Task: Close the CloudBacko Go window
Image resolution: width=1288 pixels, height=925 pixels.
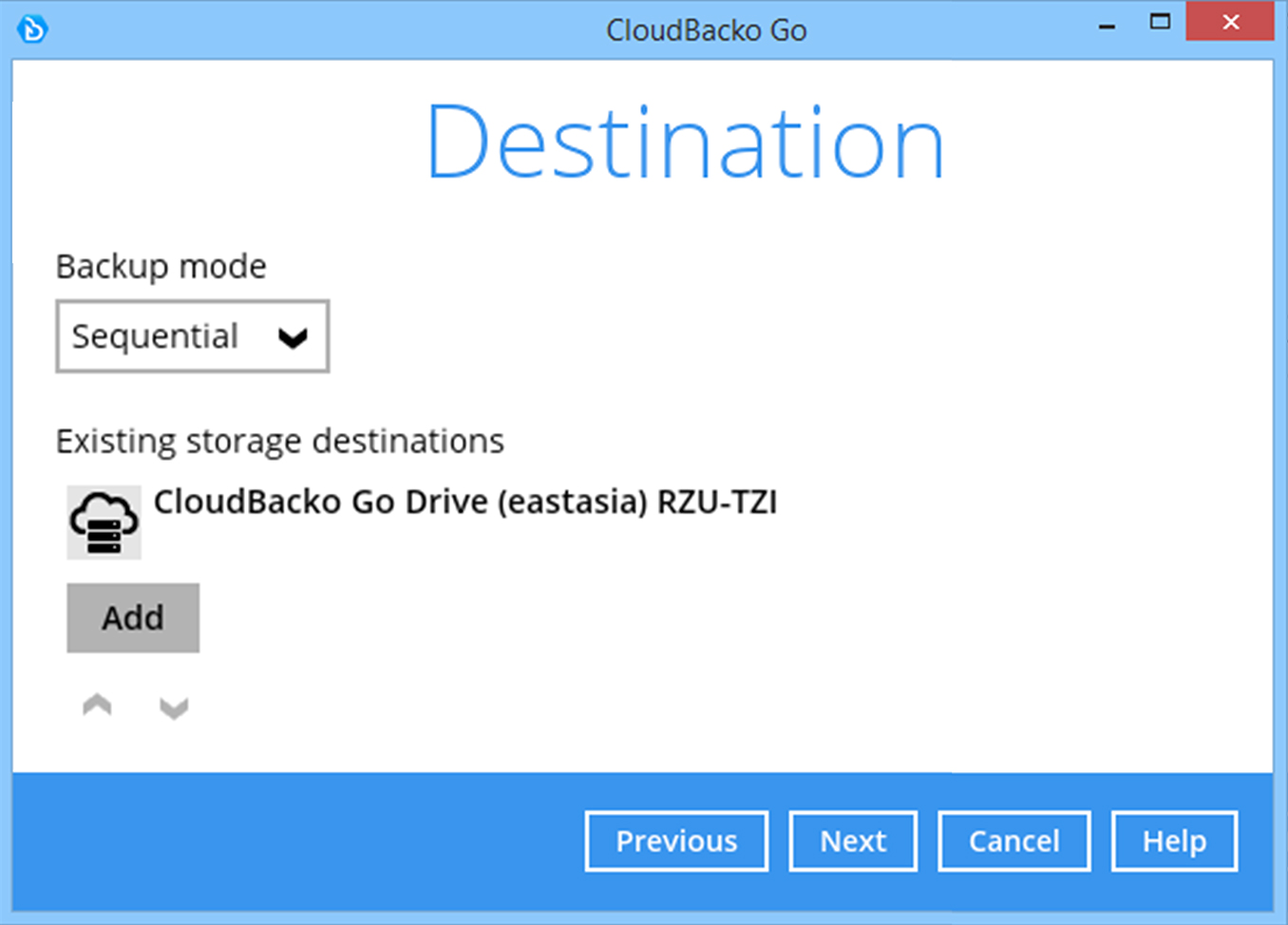Action: tap(1230, 22)
